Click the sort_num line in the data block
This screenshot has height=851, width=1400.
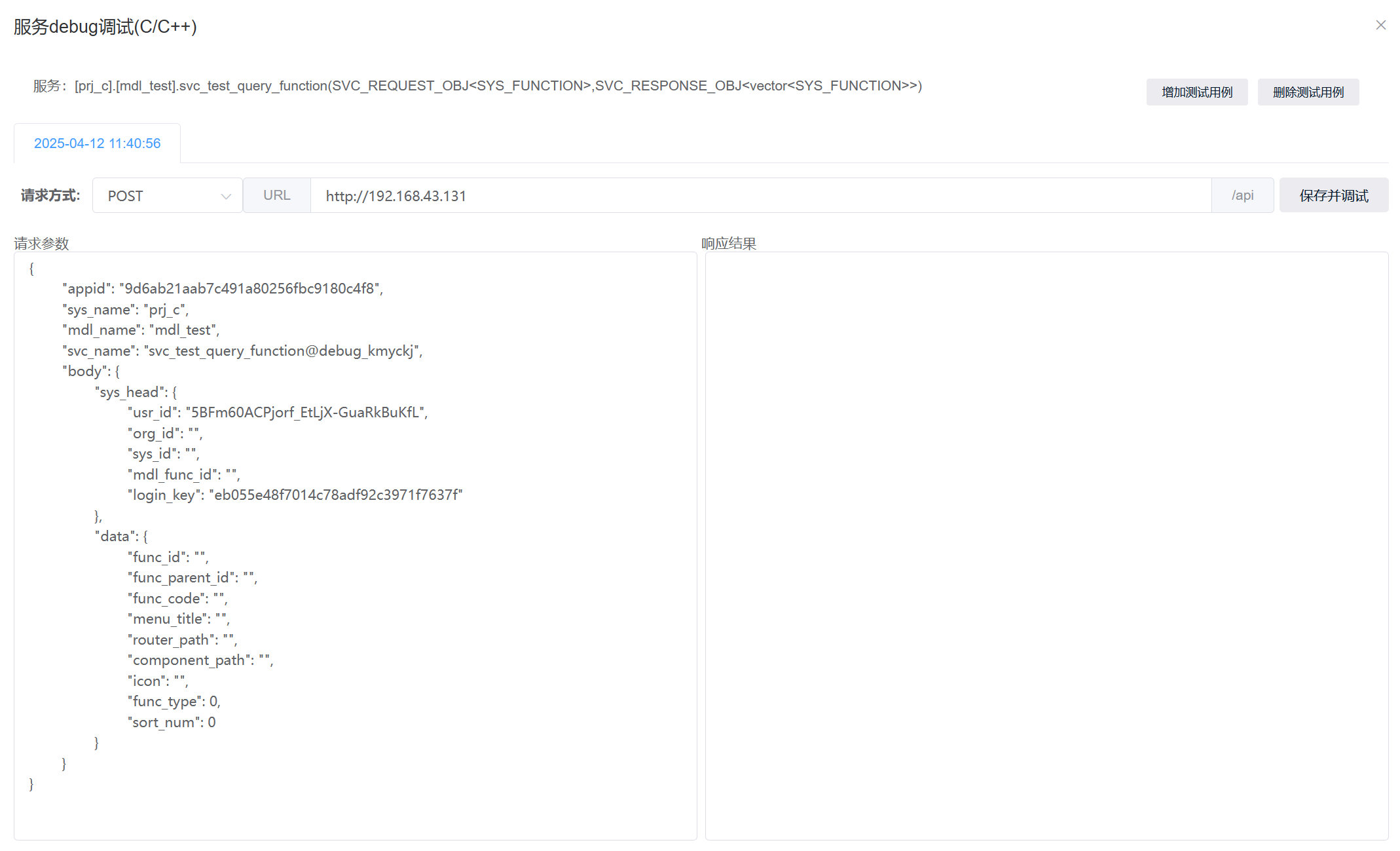pos(172,723)
